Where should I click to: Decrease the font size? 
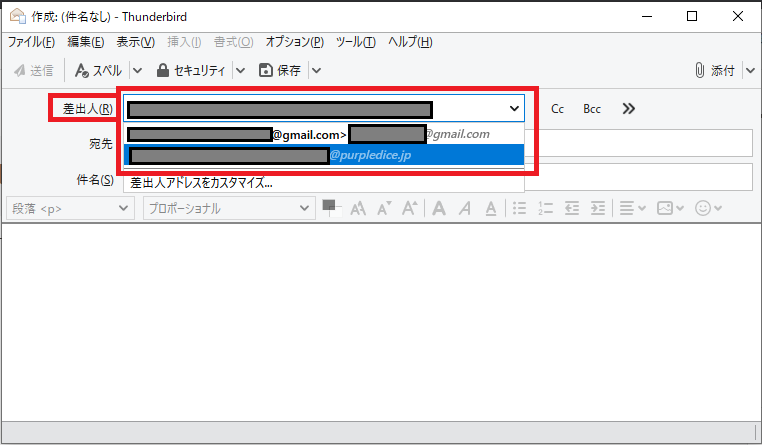384,208
